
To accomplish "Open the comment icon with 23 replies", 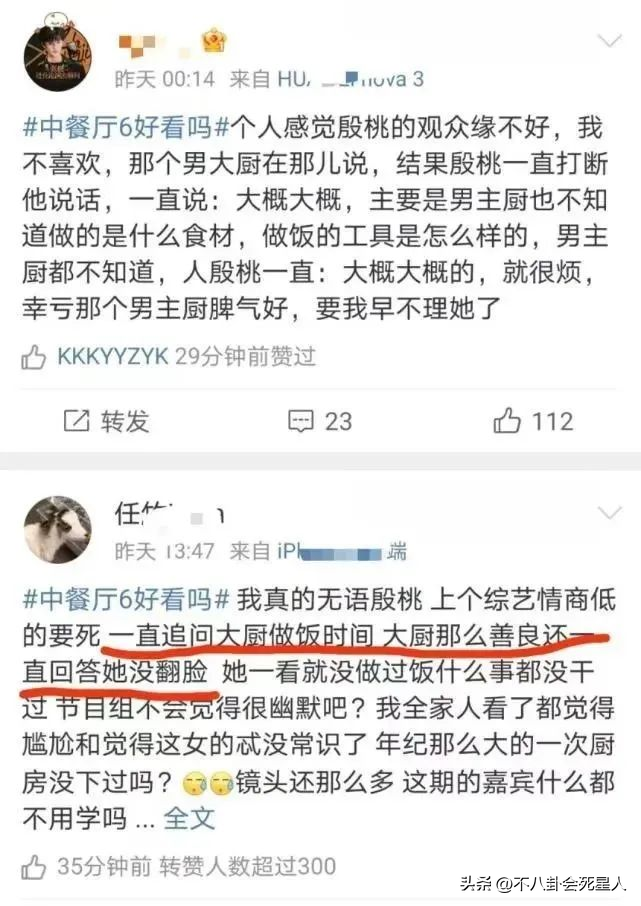I will 320,421.
